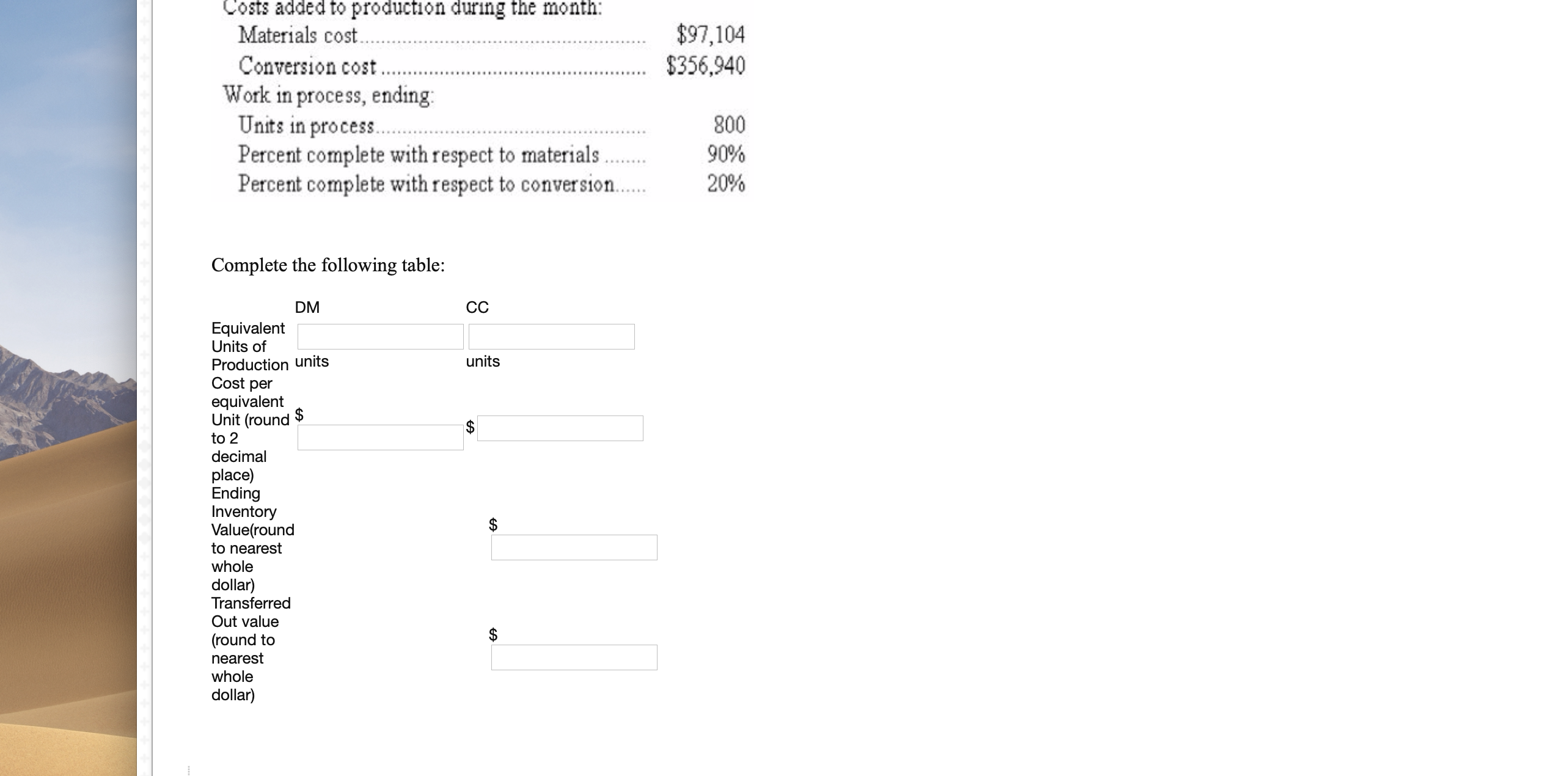The width and height of the screenshot is (1568, 776).
Task: Click the CC Ending Inventory Value field
Action: (573, 547)
